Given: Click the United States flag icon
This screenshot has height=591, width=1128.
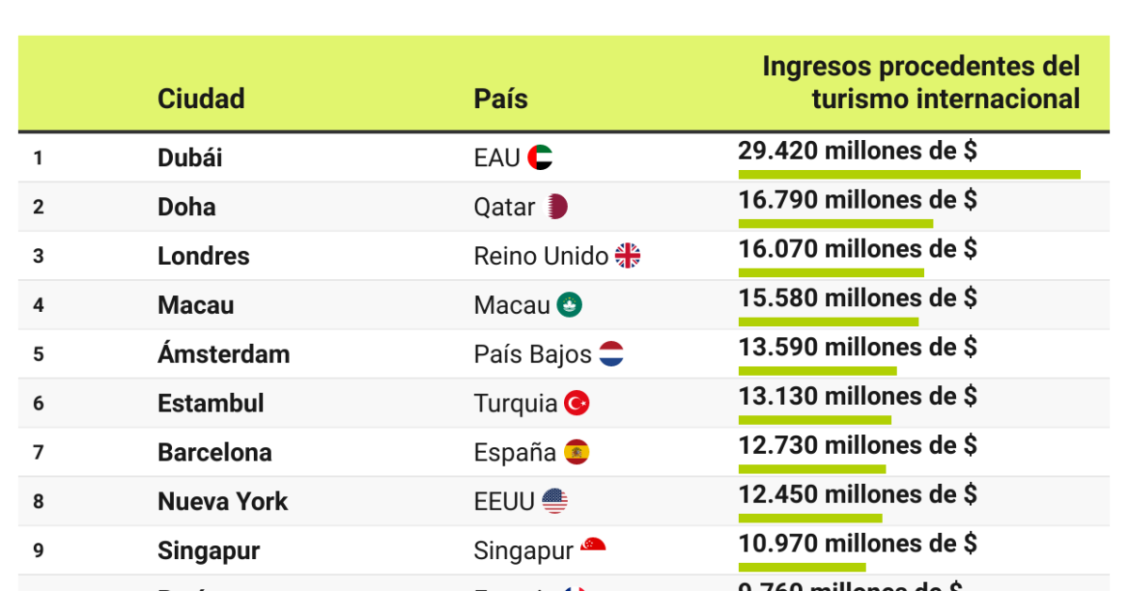Looking at the screenshot, I should 555,501.
